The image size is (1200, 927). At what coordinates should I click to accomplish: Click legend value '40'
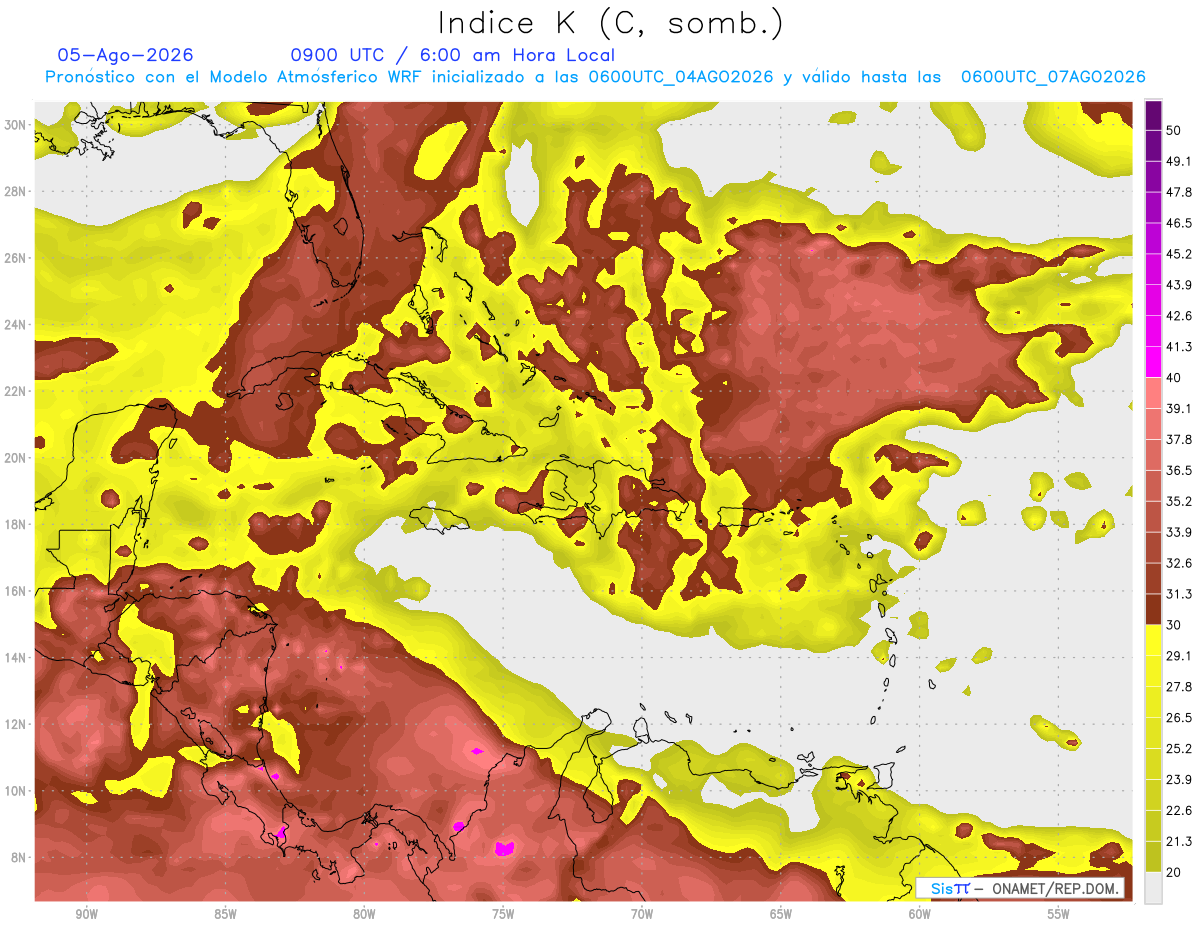[x=1175, y=377]
